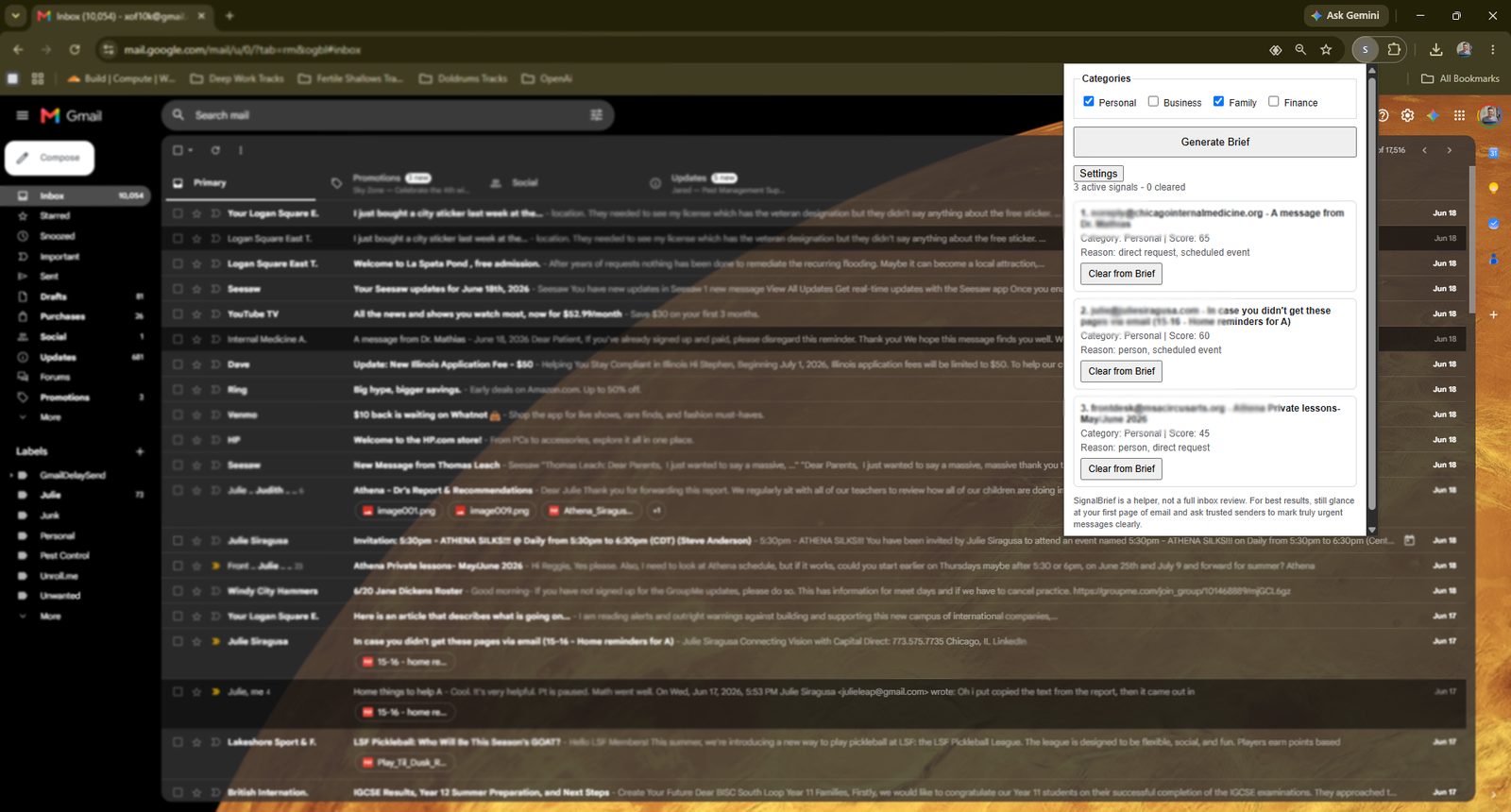The height and width of the screenshot is (812, 1511).
Task: Open Gmail settings gear icon
Action: (1407, 115)
